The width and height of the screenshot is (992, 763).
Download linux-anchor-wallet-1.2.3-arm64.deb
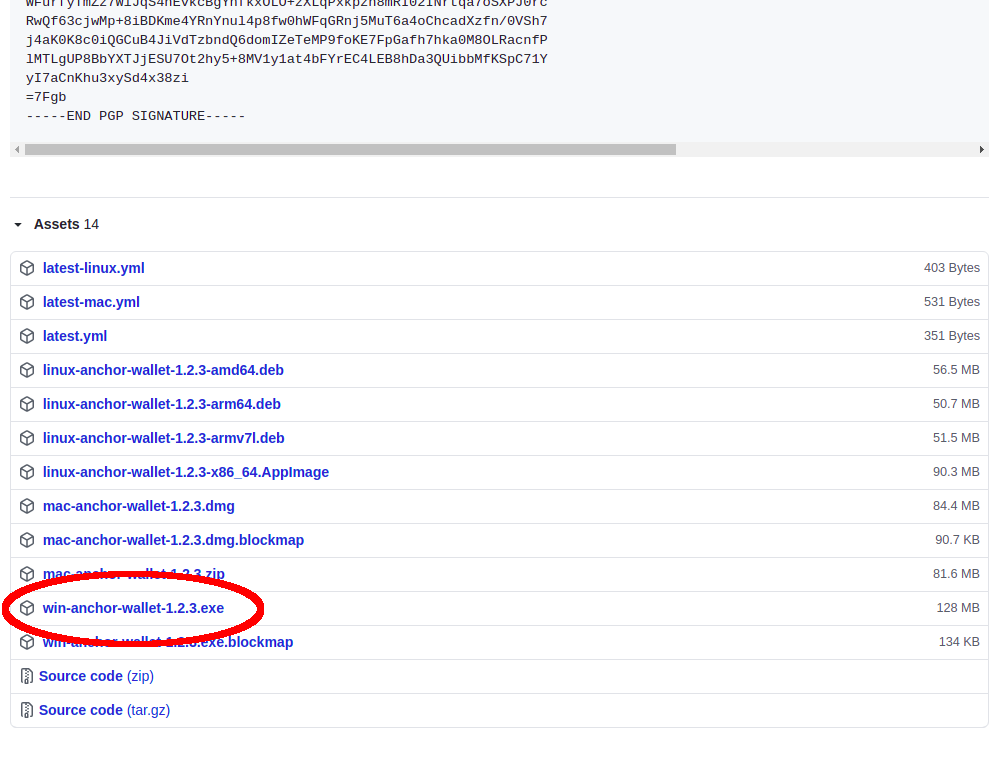[x=161, y=404]
